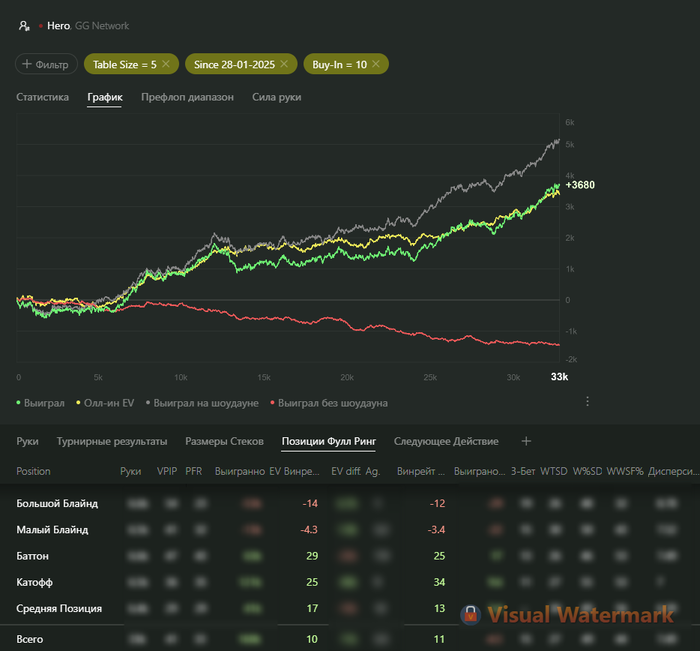Toggle Выиграл на шоудауне legend entry

(x=202, y=403)
